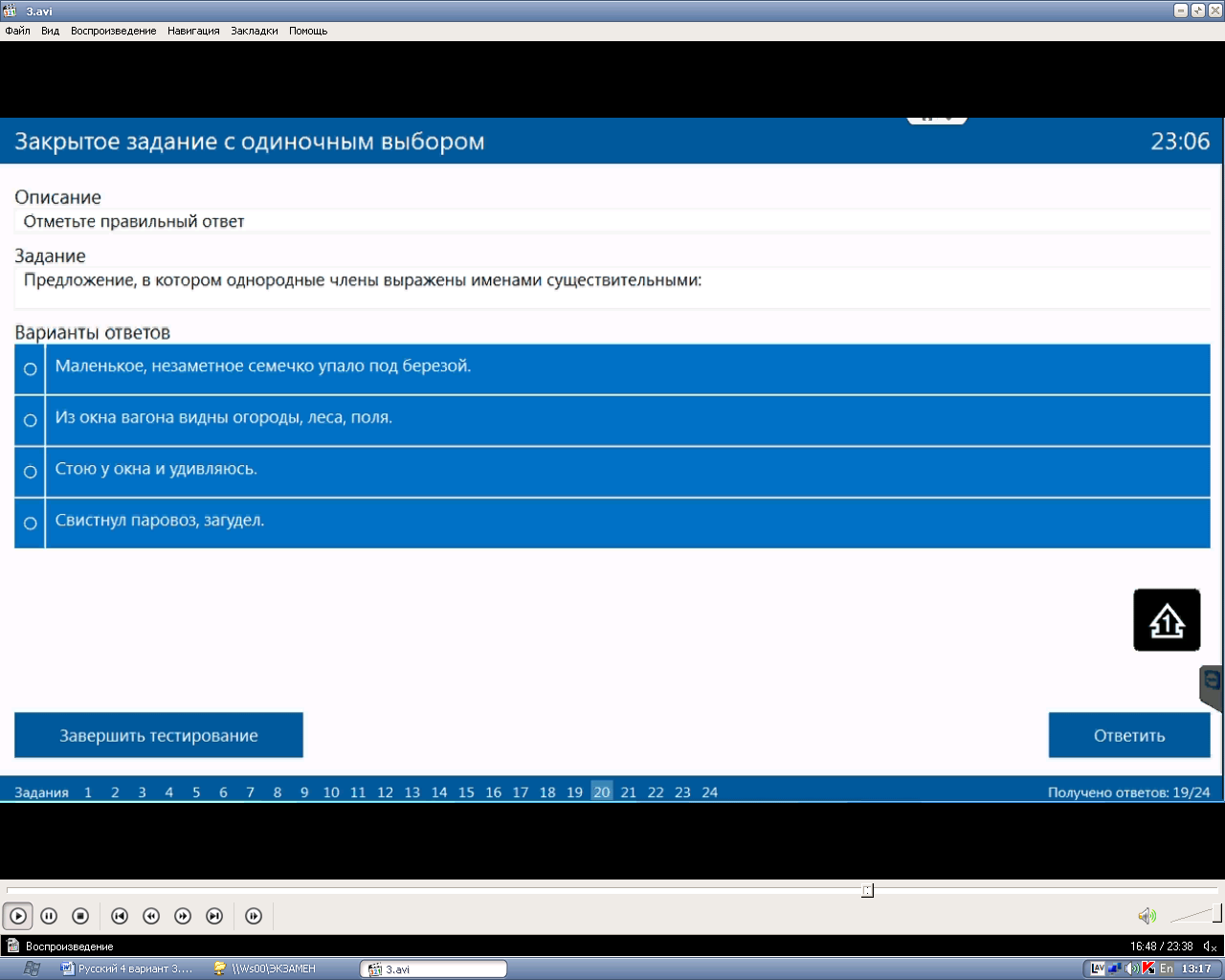Go to task number 23
Image resolution: width=1225 pixels, height=980 pixels.
coord(682,792)
